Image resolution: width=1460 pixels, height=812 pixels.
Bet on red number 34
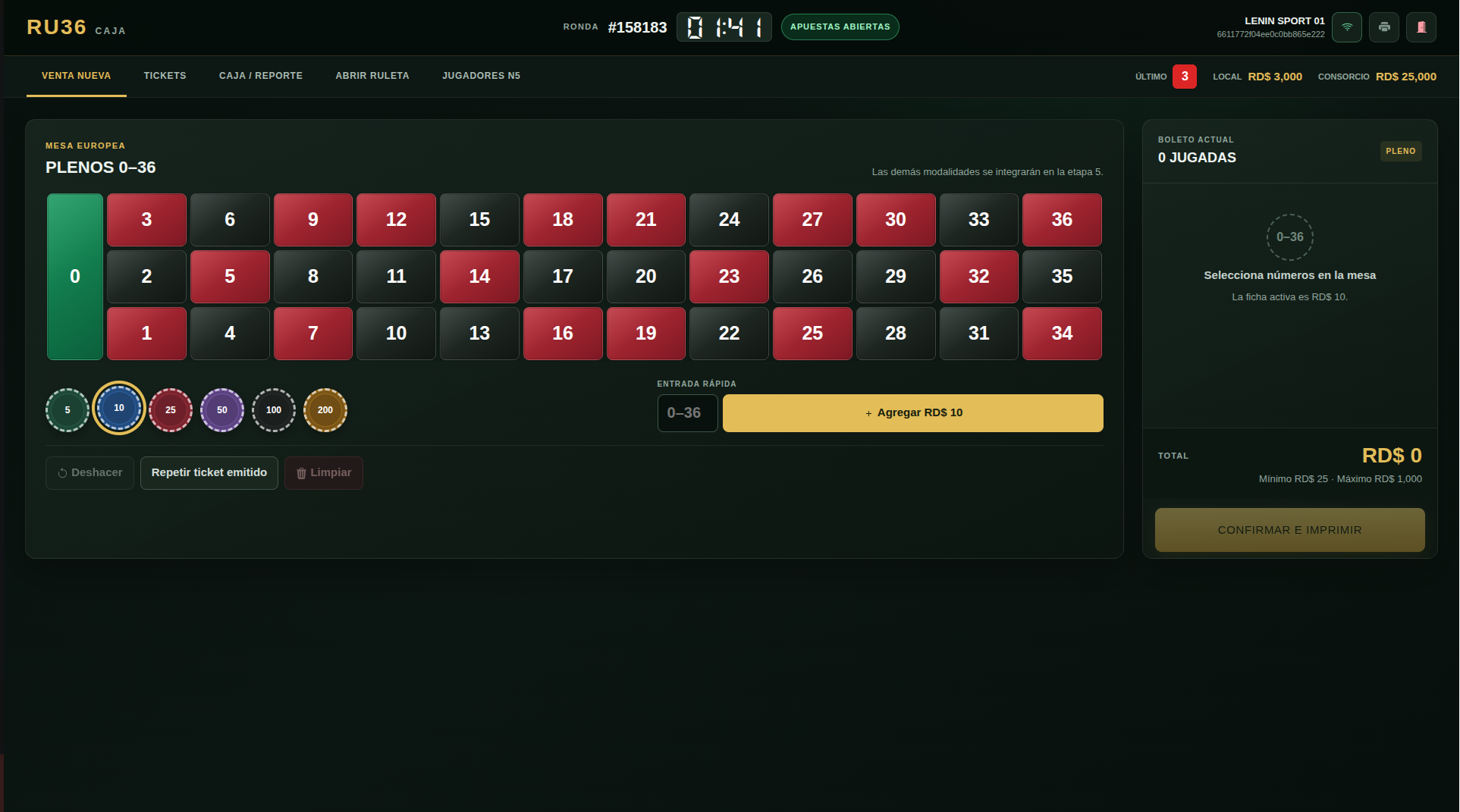coord(1062,334)
